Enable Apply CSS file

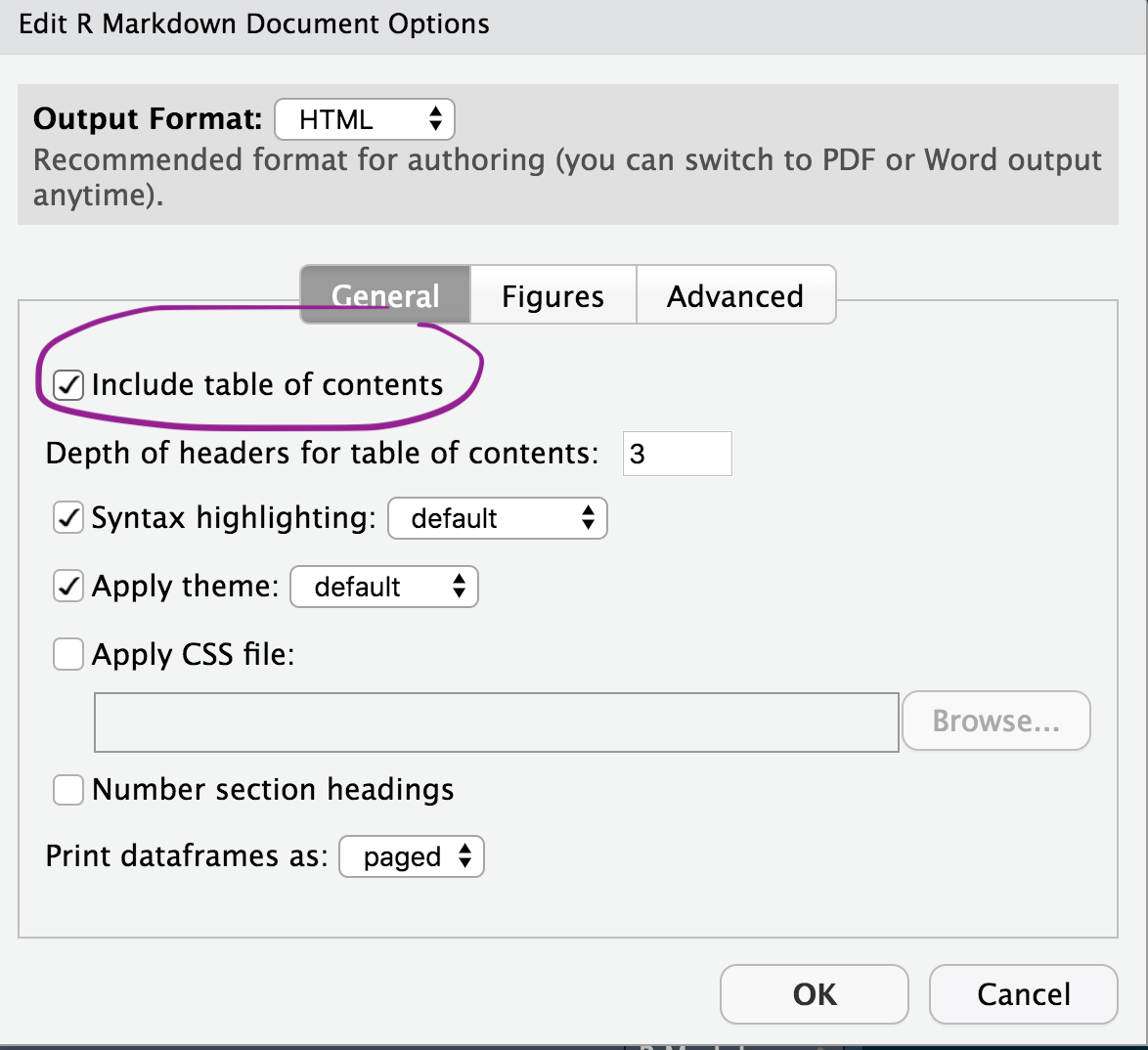(x=67, y=654)
